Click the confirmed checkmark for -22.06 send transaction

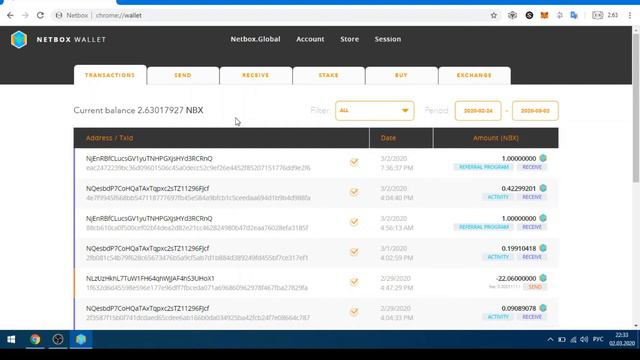coord(354,282)
